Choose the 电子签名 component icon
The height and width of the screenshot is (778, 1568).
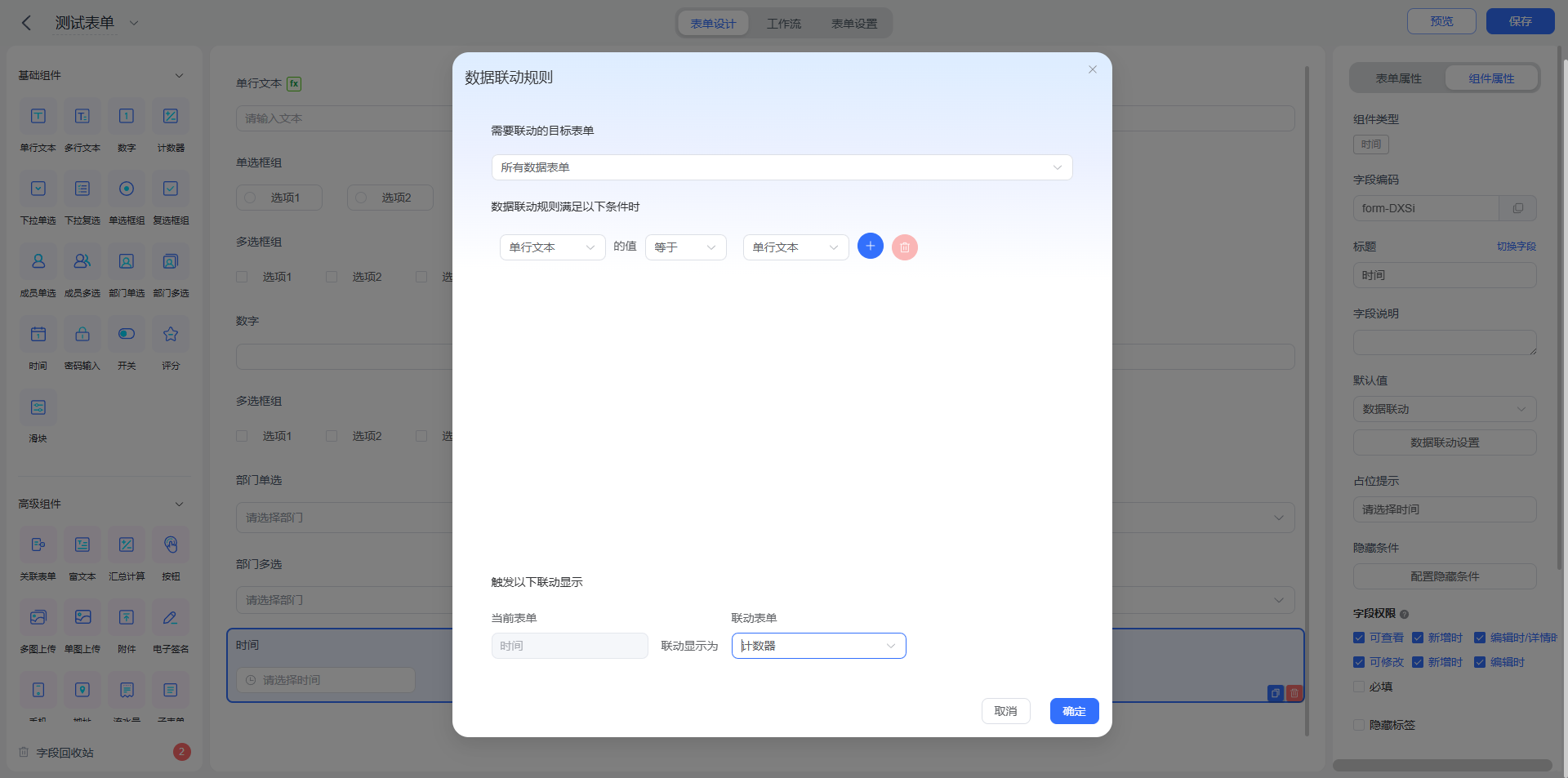pos(171,618)
